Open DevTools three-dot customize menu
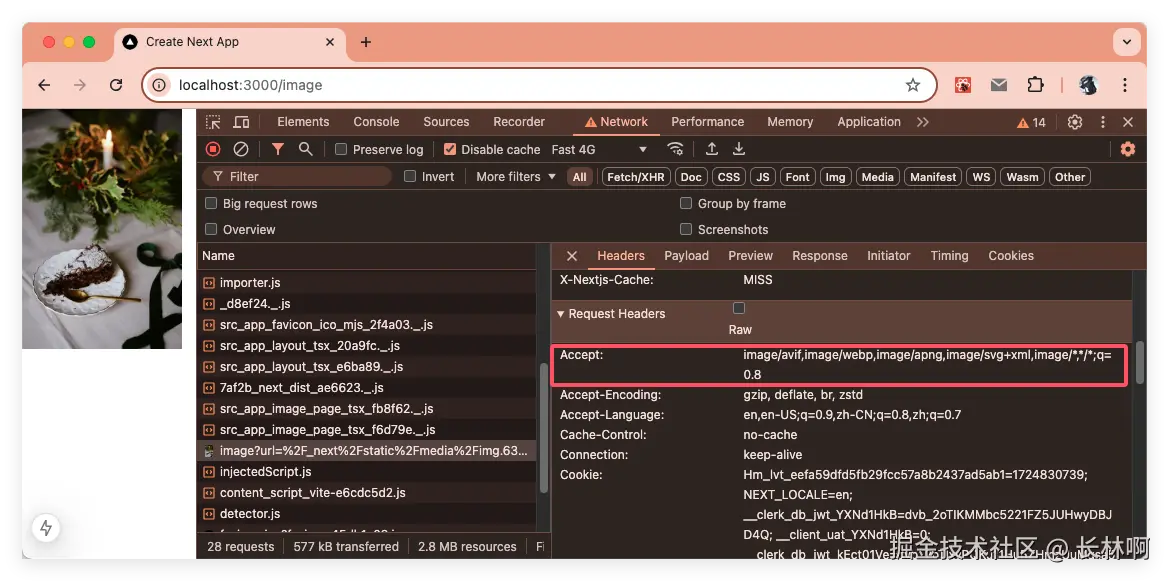Screen dimensions: 1169x581 [1102, 122]
